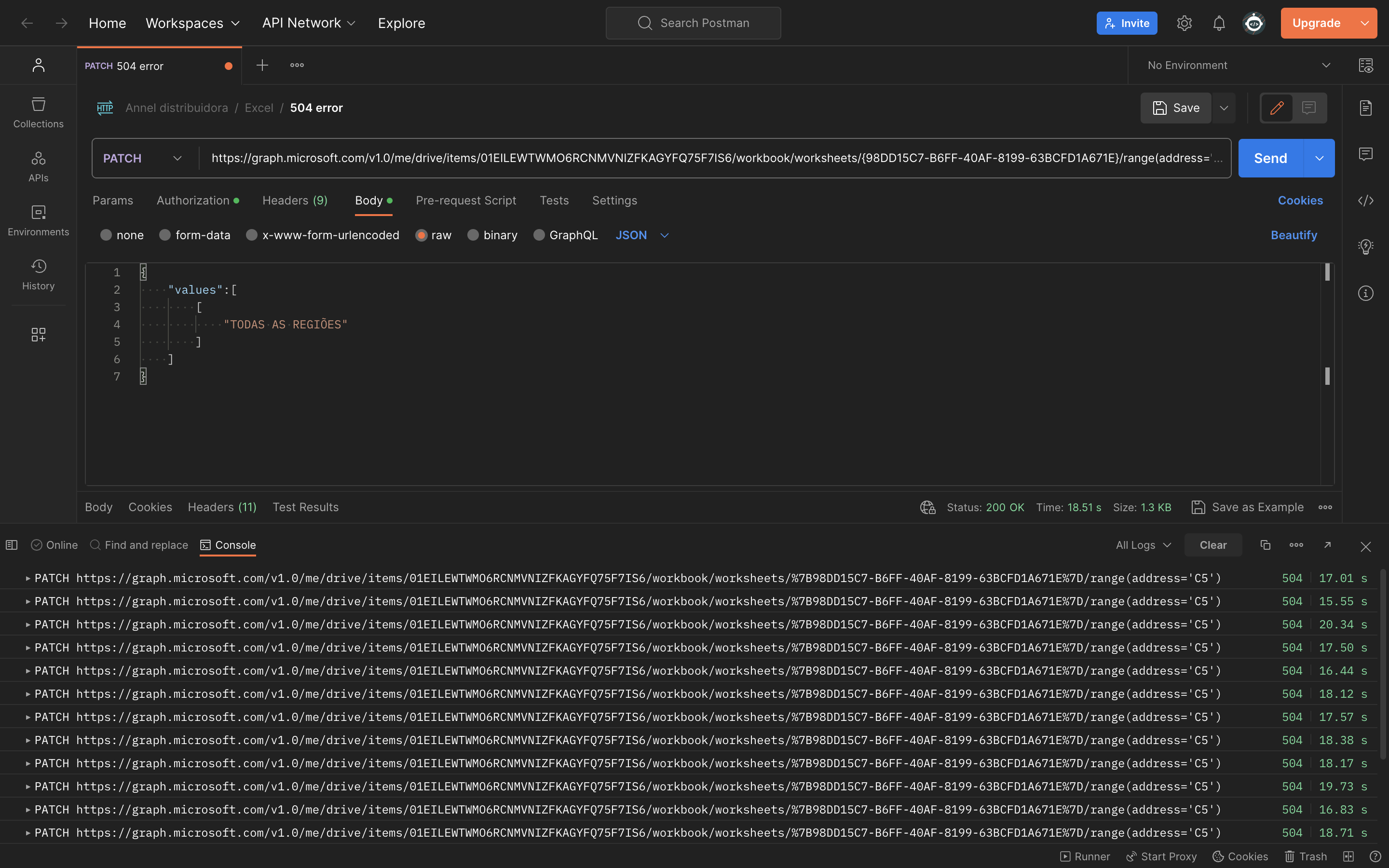Image resolution: width=1389 pixels, height=868 pixels.
Task: Open the user avatar menu
Action: tap(1253, 23)
